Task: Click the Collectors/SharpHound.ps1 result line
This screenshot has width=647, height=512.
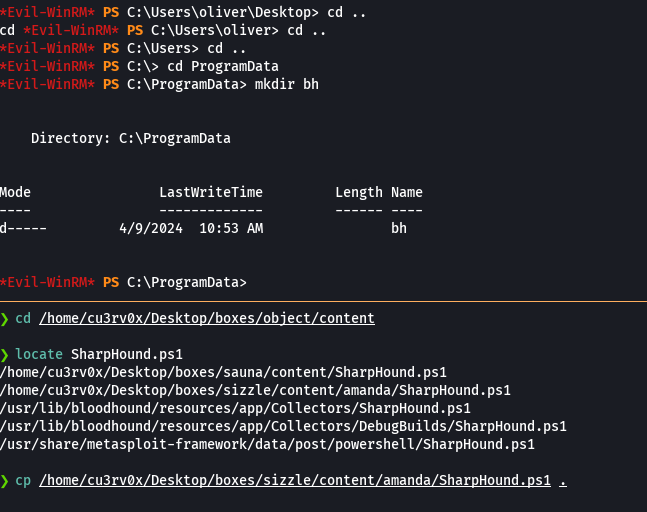Action: coord(235,408)
